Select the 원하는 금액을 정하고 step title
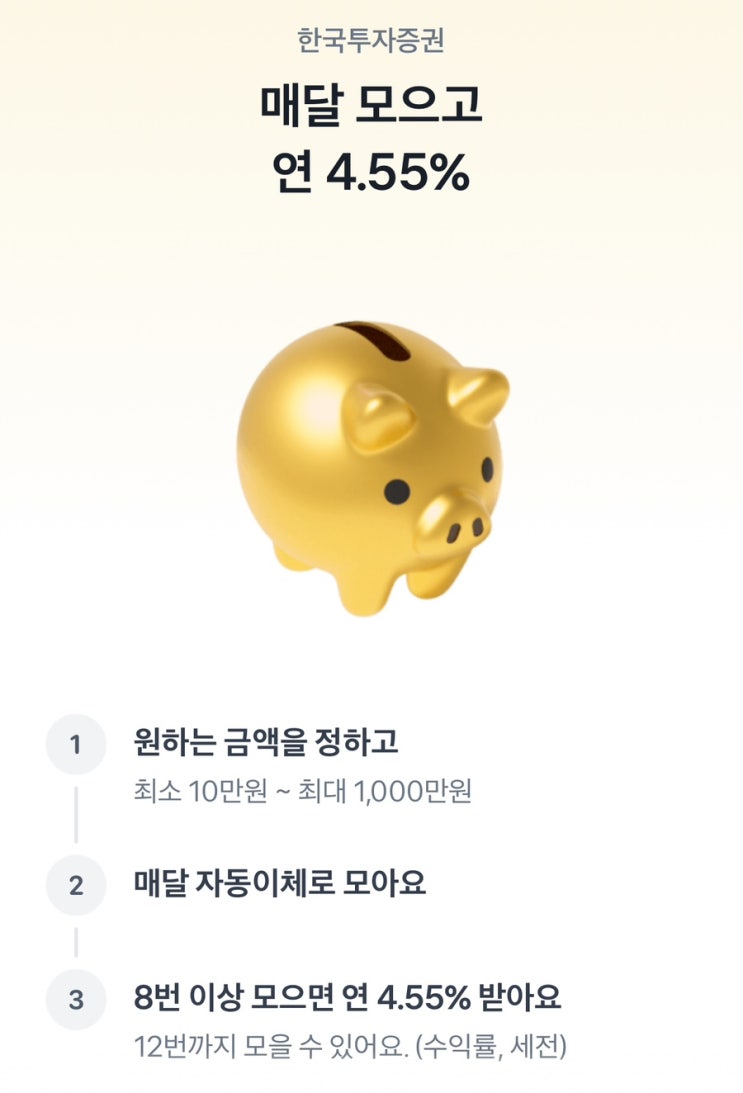This screenshot has height=1093, width=743. point(266,742)
